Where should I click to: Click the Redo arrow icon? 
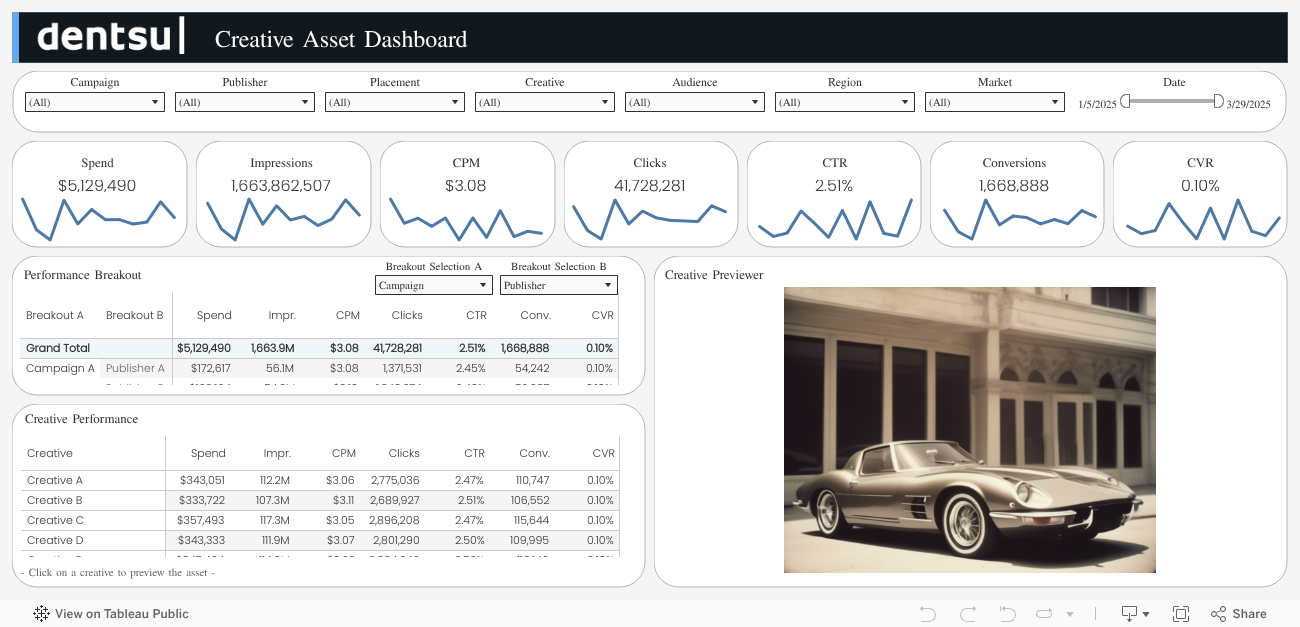coord(967,614)
